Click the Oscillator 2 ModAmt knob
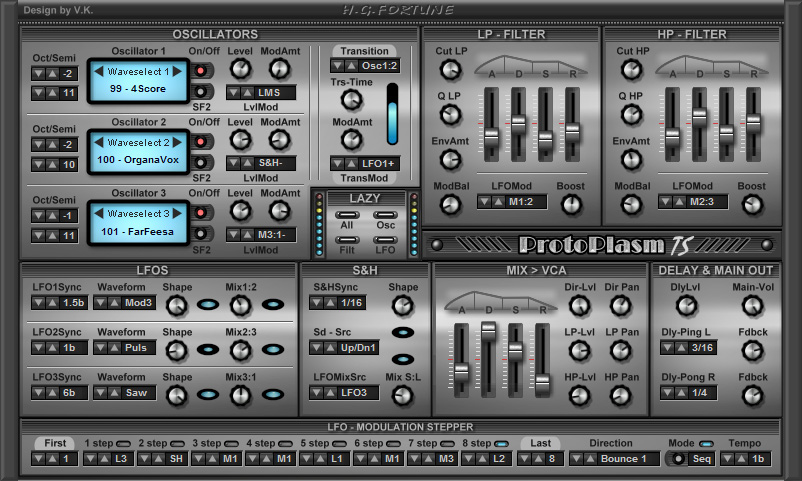Screen dimensions: 802x481 279,140
